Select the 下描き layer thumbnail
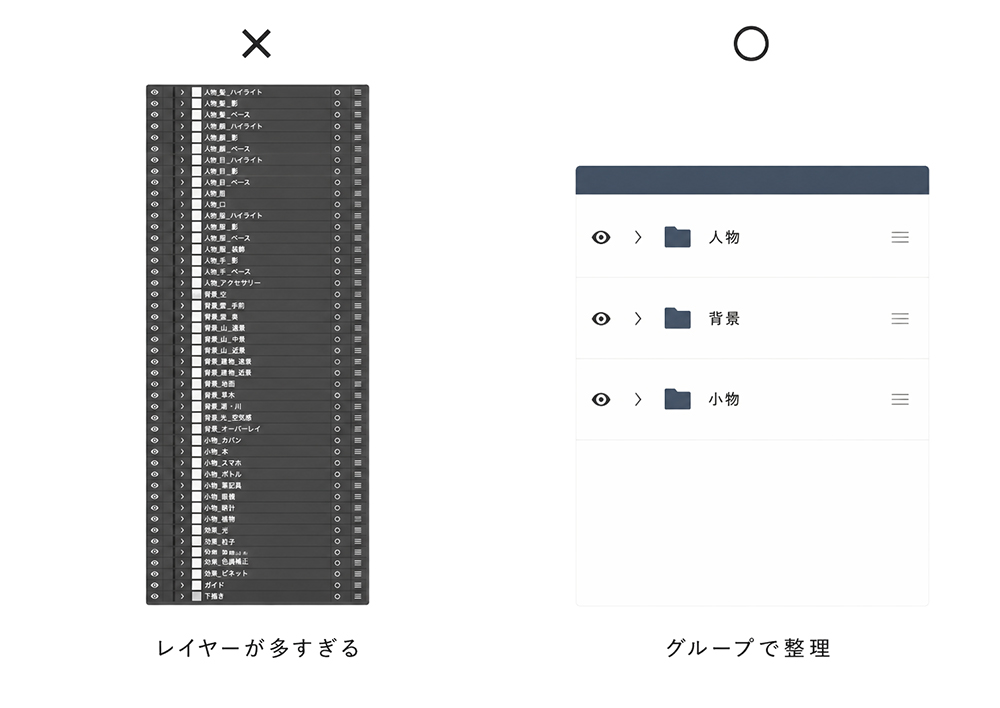Image resolution: width=1000 pixels, height=708 pixels. (196, 596)
